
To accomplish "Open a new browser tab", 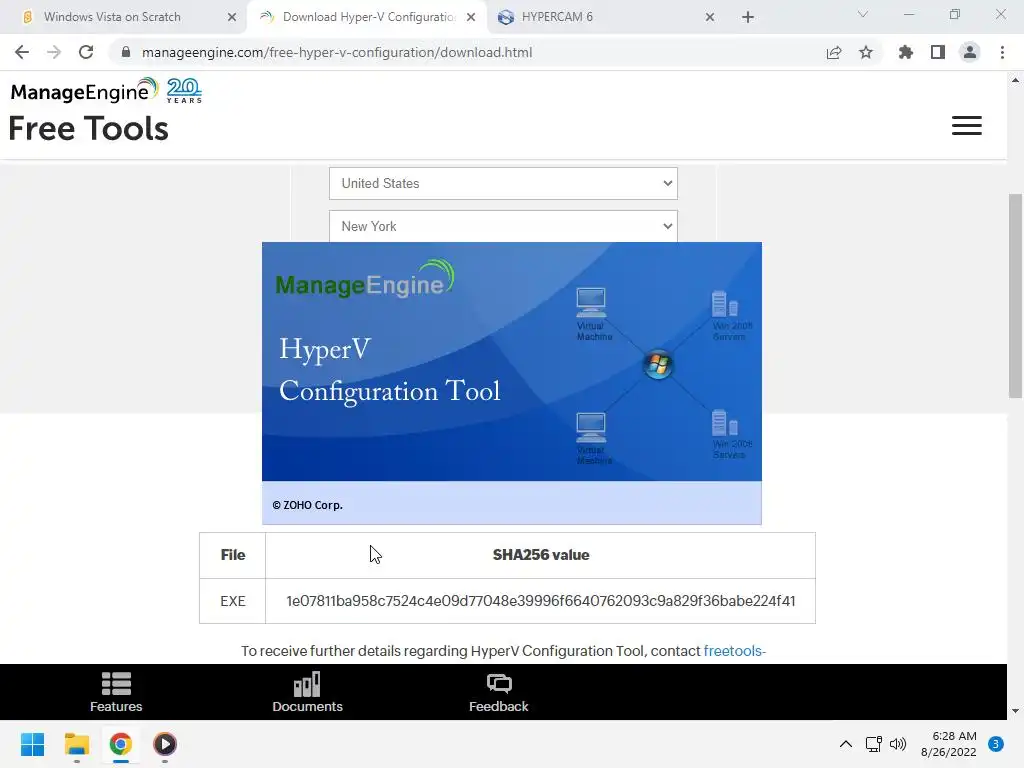I will pos(748,17).
